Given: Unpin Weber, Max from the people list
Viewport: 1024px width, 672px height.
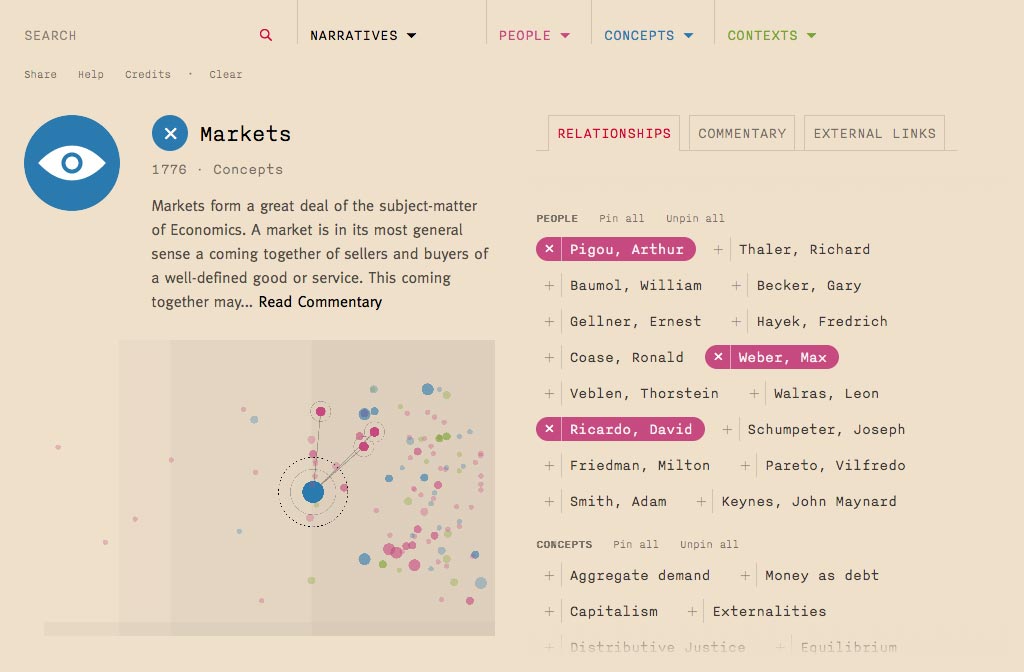Looking at the screenshot, I should coord(718,357).
